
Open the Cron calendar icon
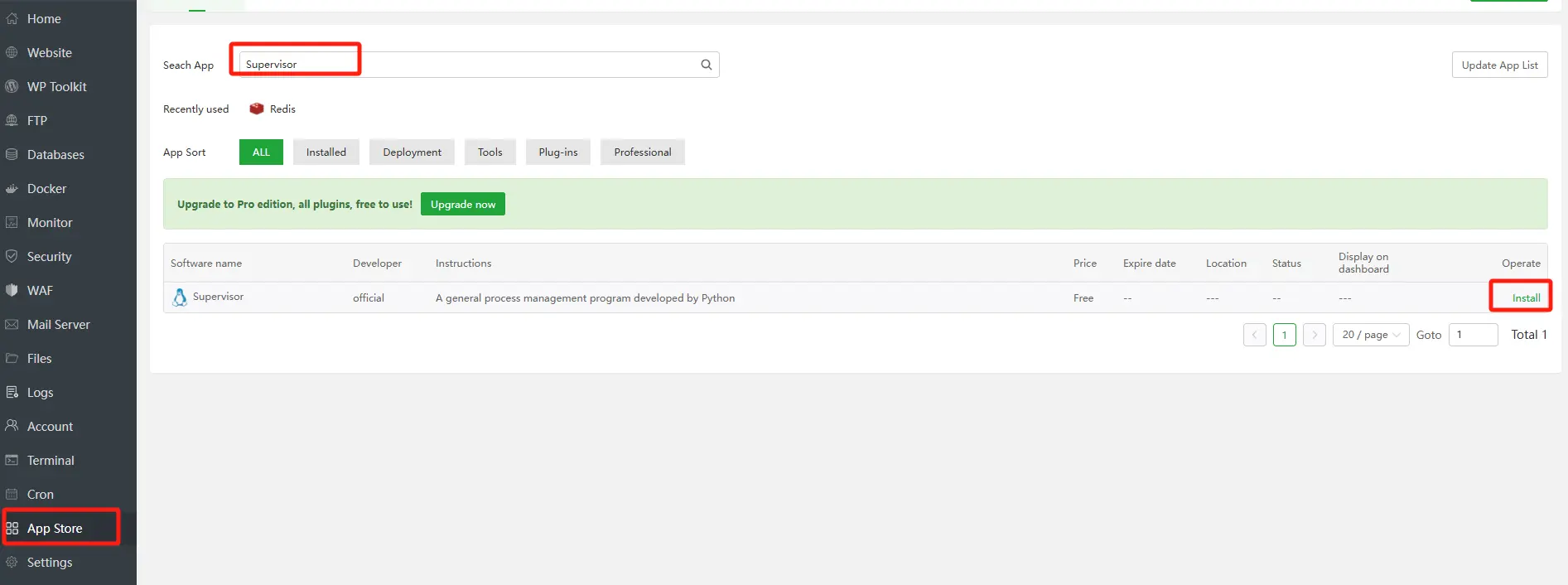(x=12, y=494)
